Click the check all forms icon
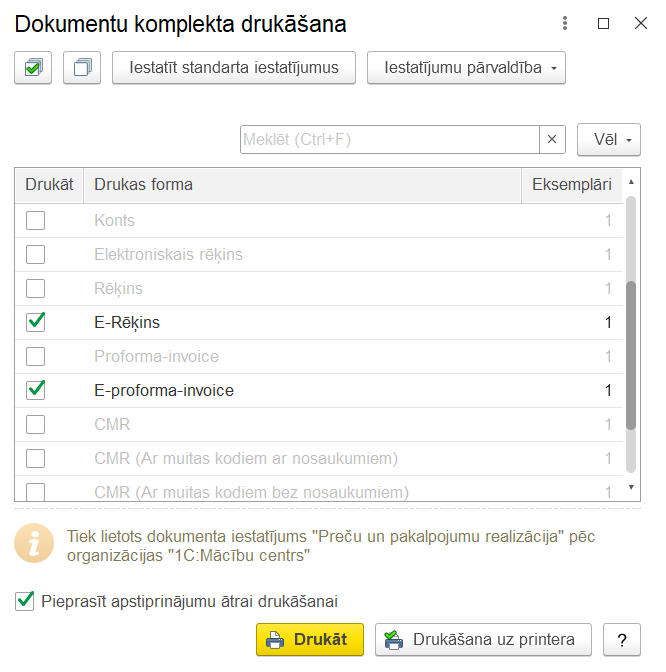Image resolution: width=666 pixels, height=672 pixels. pos(34,68)
